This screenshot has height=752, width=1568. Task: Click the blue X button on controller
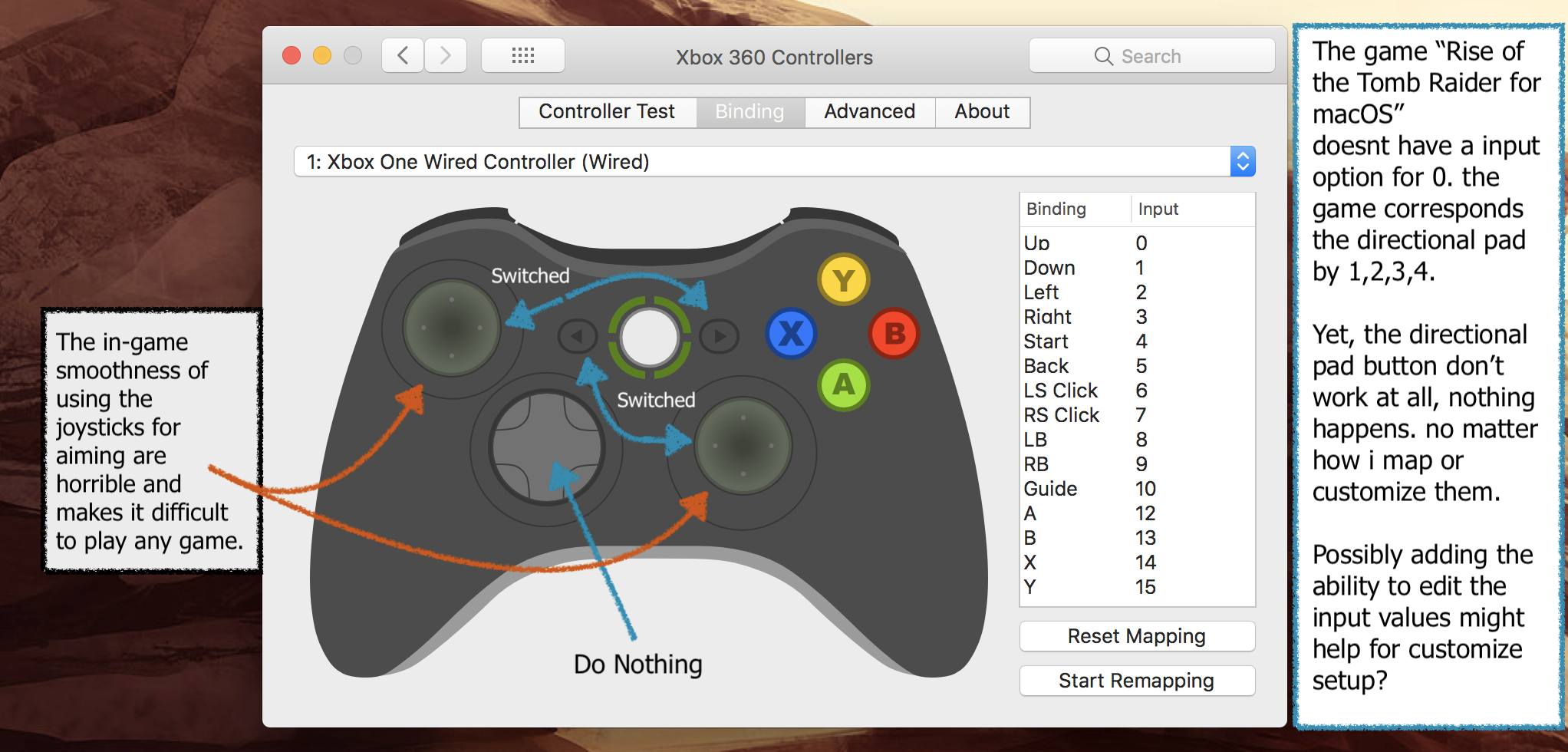tap(791, 334)
